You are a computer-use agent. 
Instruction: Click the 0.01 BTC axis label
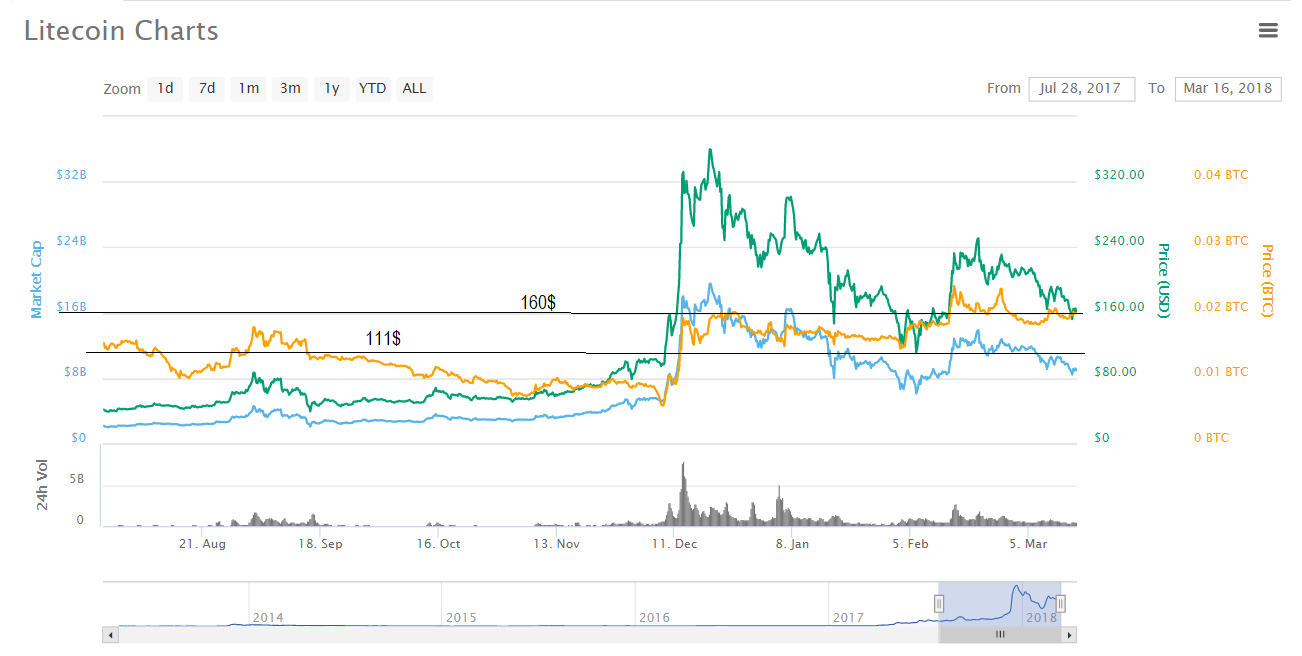coord(1221,372)
